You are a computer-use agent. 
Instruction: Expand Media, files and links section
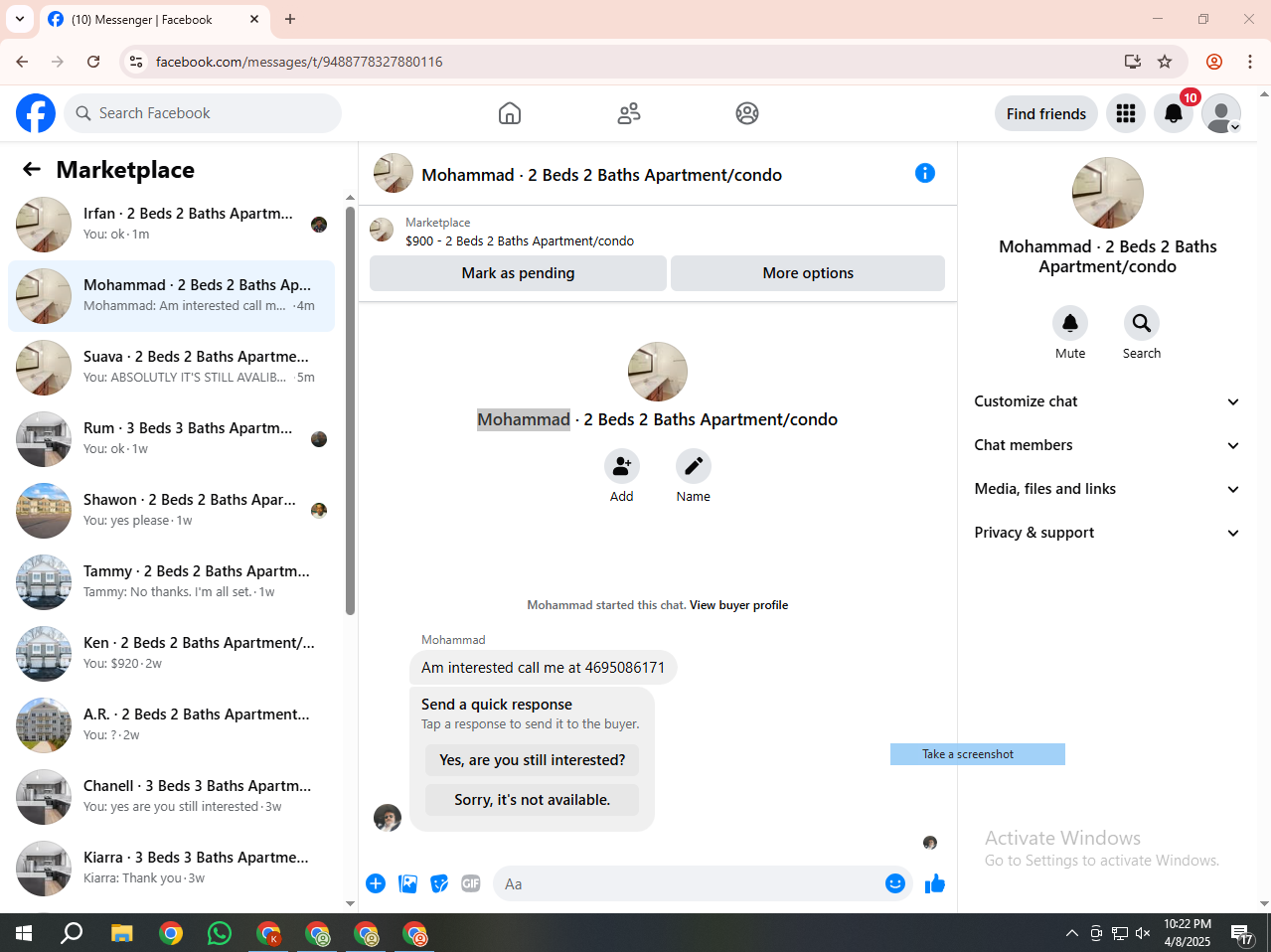point(1107,489)
